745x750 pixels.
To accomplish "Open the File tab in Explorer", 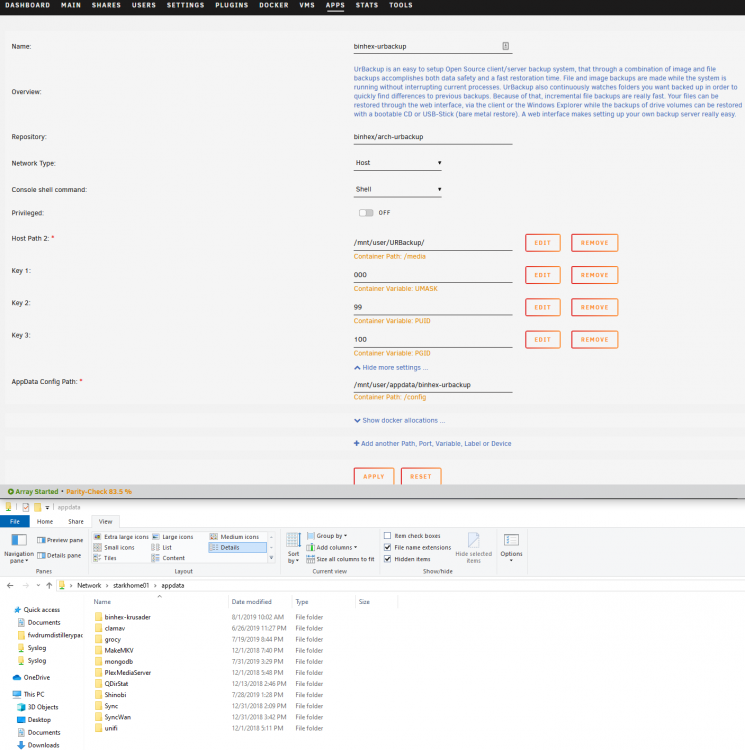I will point(15,521).
